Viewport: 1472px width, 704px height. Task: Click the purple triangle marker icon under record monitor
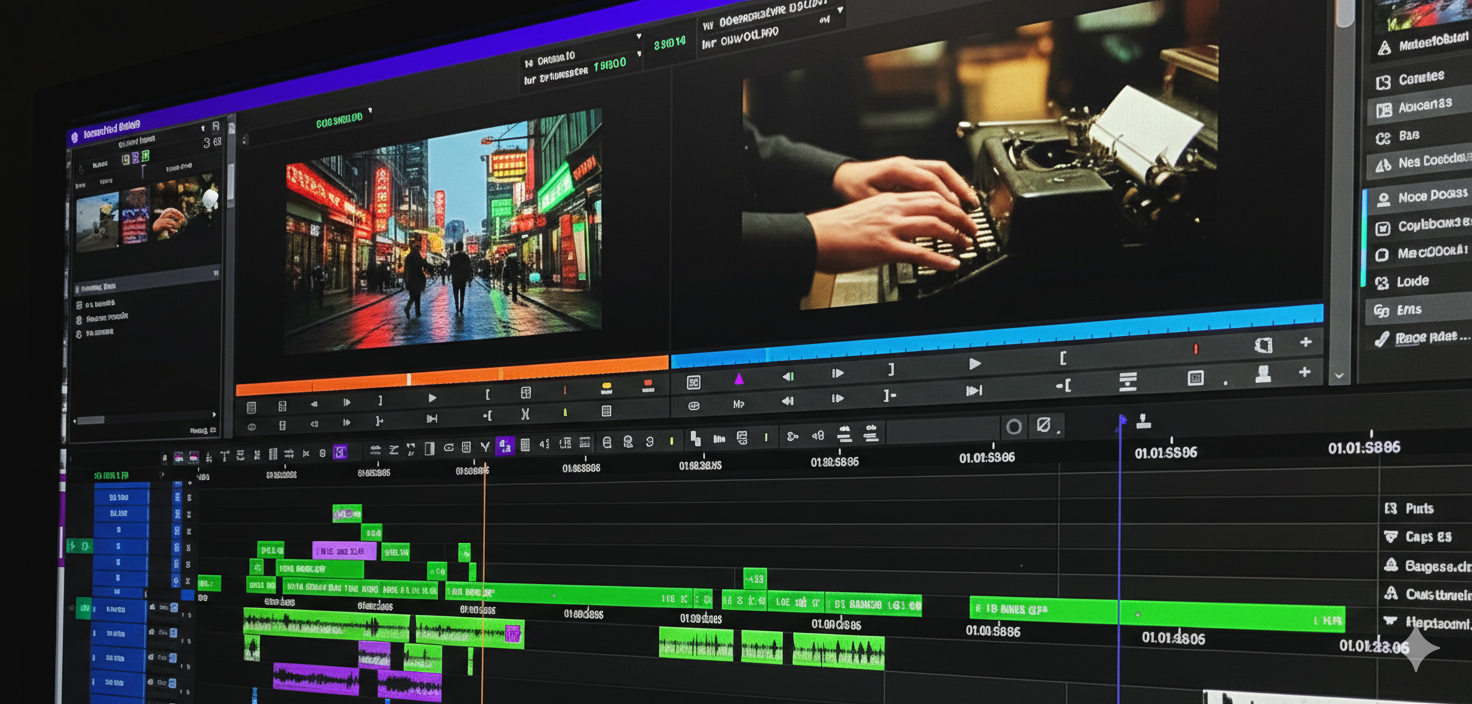pyautogui.click(x=739, y=378)
